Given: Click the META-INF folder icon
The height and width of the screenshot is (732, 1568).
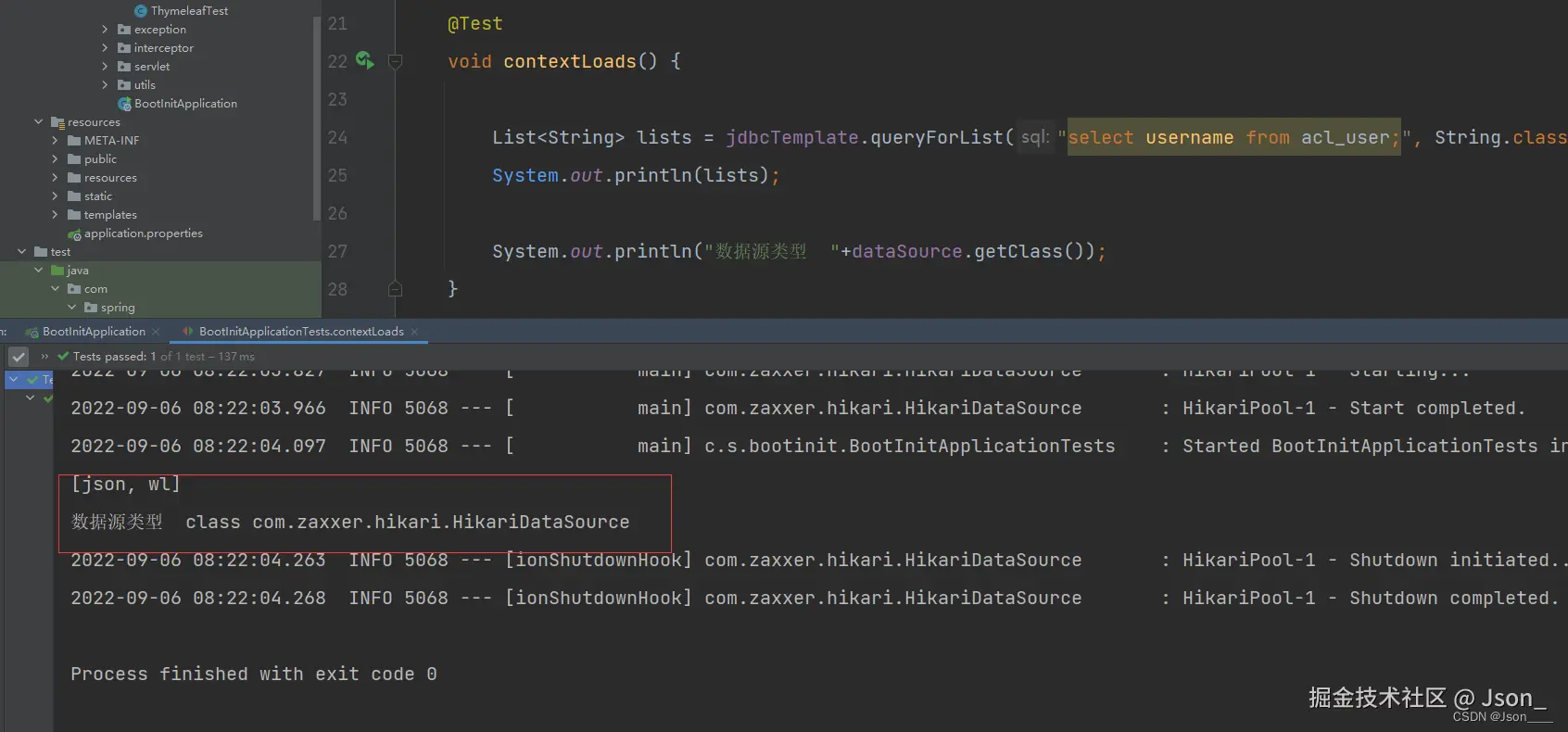Looking at the screenshot, I should coord(74,141).
